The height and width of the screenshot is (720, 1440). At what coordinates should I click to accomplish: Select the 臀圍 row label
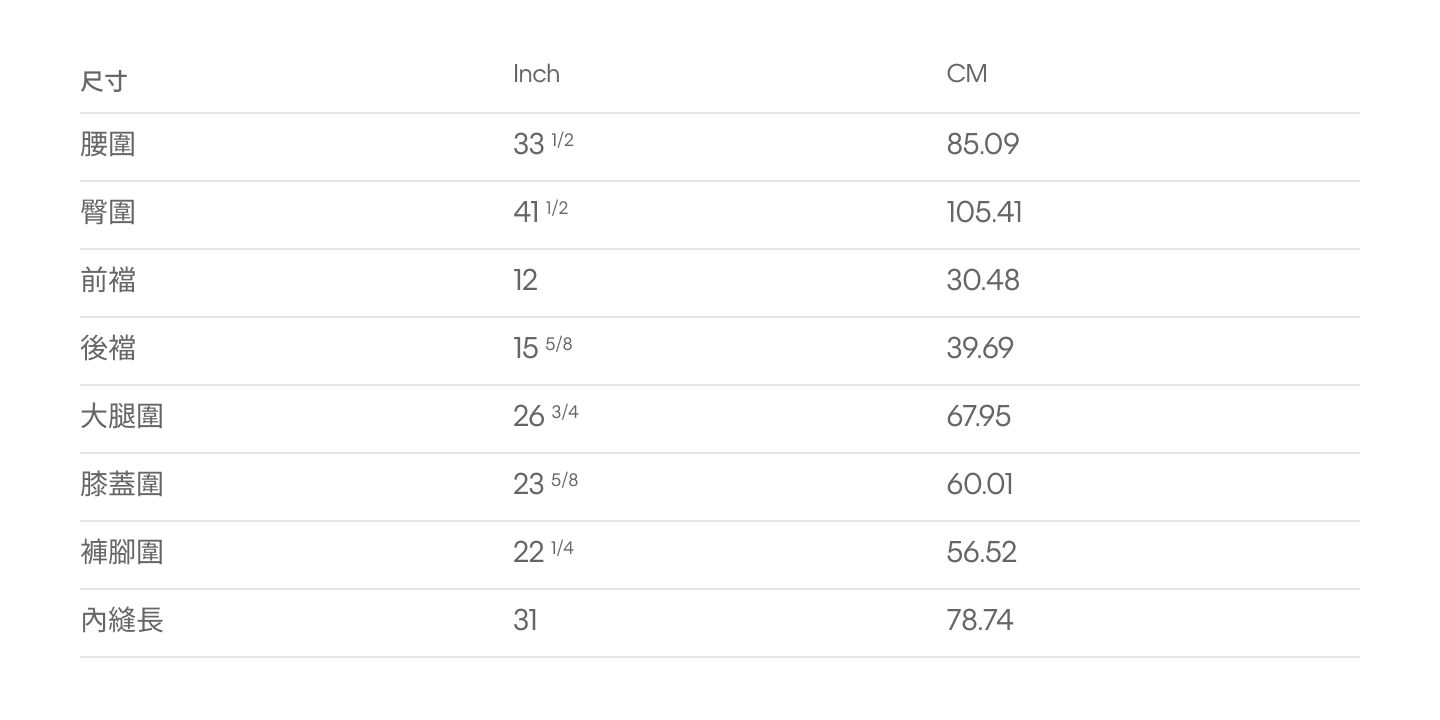tap(108, 212)
